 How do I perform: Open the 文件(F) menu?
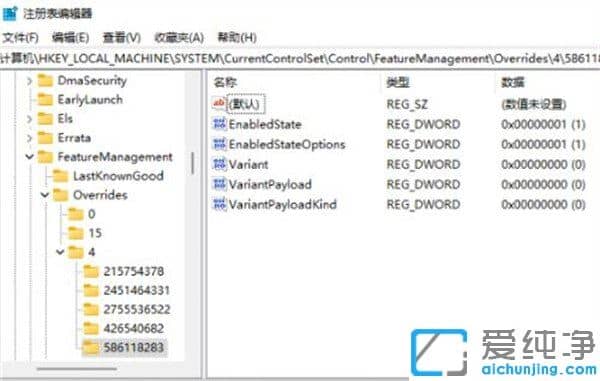(x=20, y=37)
